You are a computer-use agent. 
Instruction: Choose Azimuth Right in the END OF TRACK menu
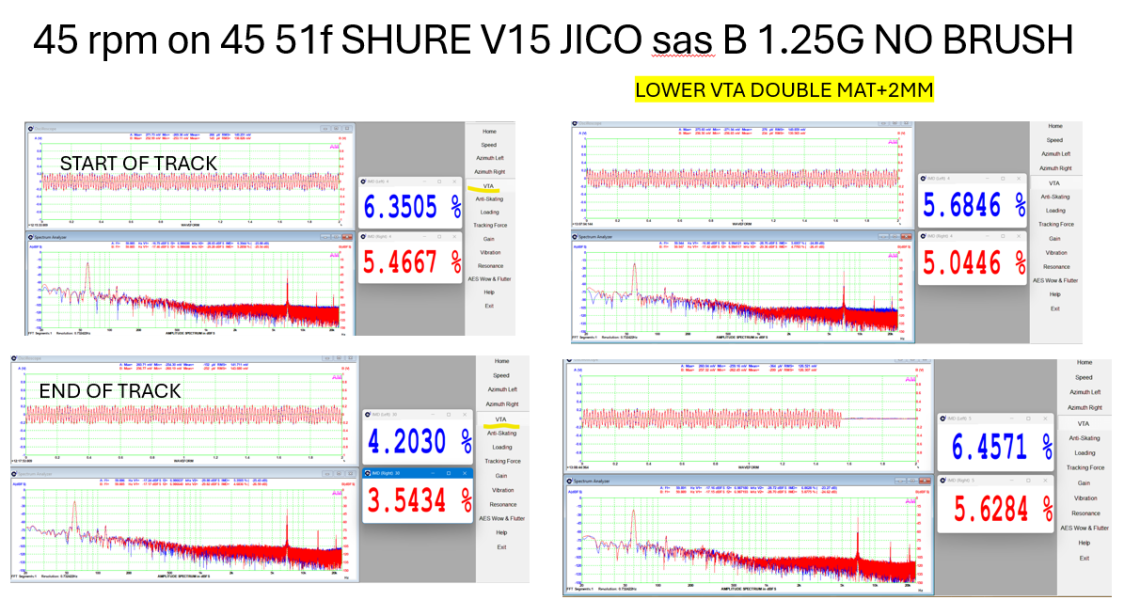point(502,404)
